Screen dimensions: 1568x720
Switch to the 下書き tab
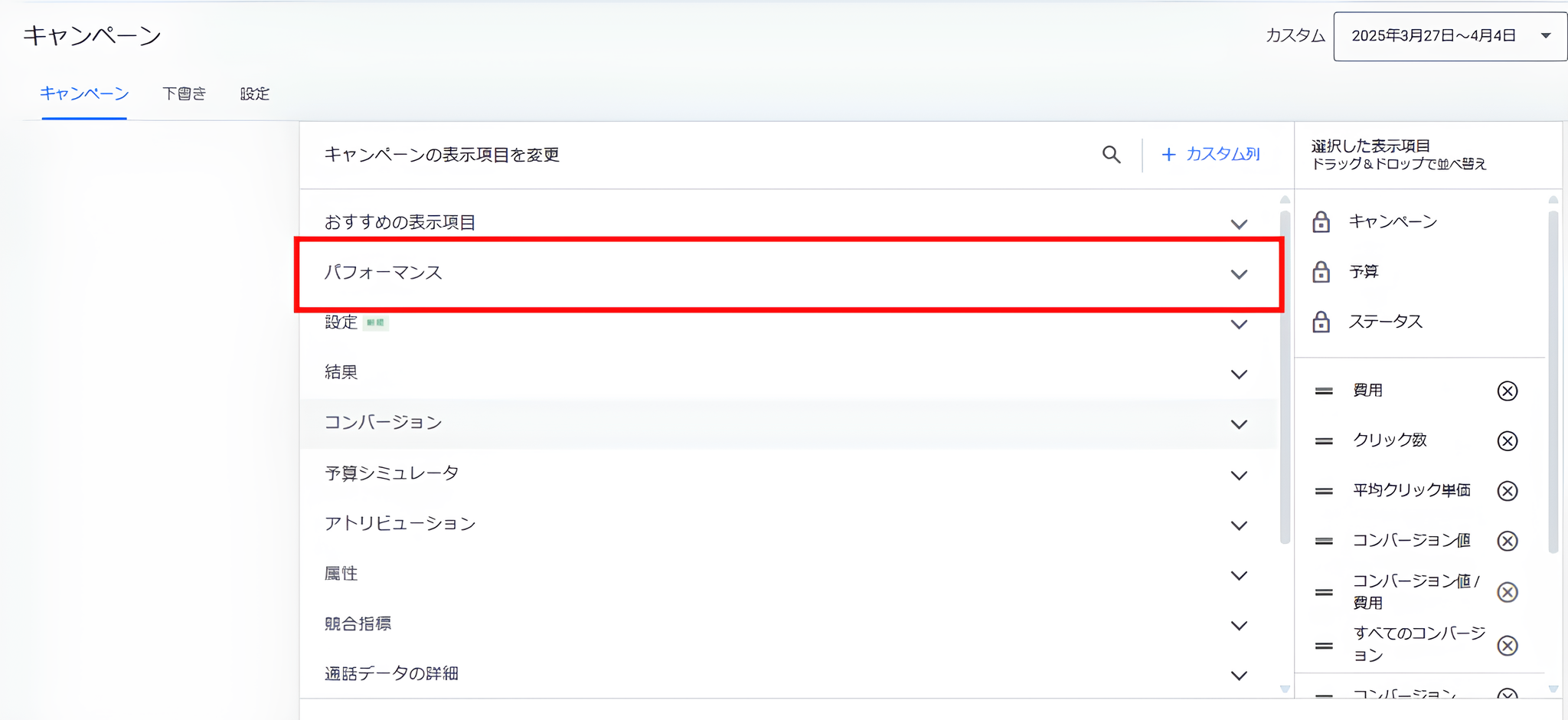coord(184,93)
